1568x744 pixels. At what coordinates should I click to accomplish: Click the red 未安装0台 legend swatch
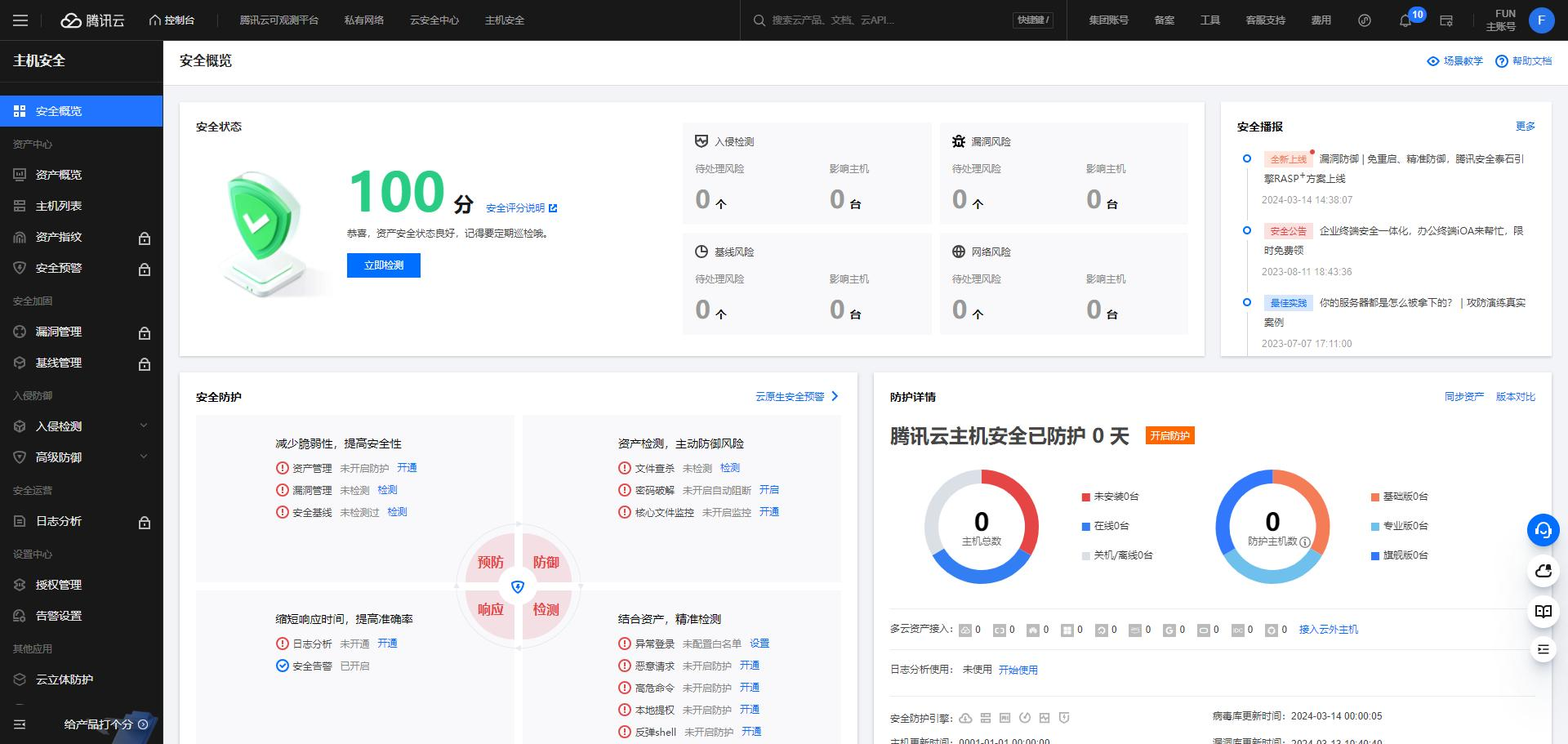tap(1086, 497)
